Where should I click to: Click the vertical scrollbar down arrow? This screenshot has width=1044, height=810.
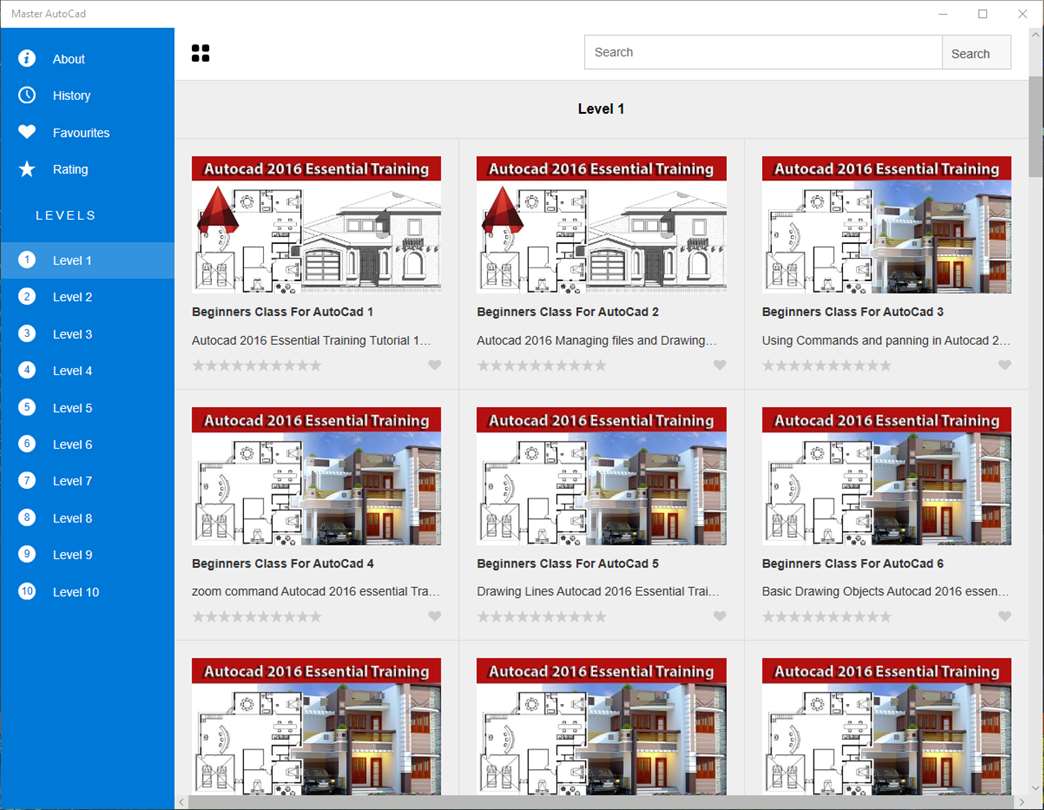point(1036,788)
